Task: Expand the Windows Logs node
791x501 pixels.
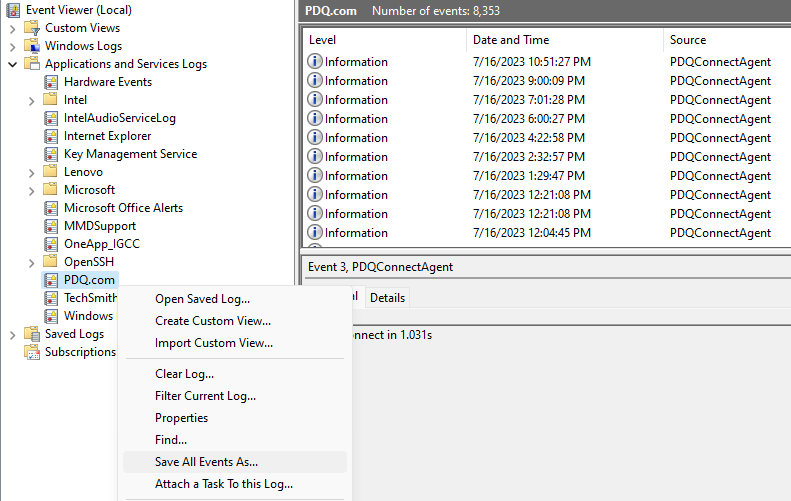Action: click(x=13, y=47)
